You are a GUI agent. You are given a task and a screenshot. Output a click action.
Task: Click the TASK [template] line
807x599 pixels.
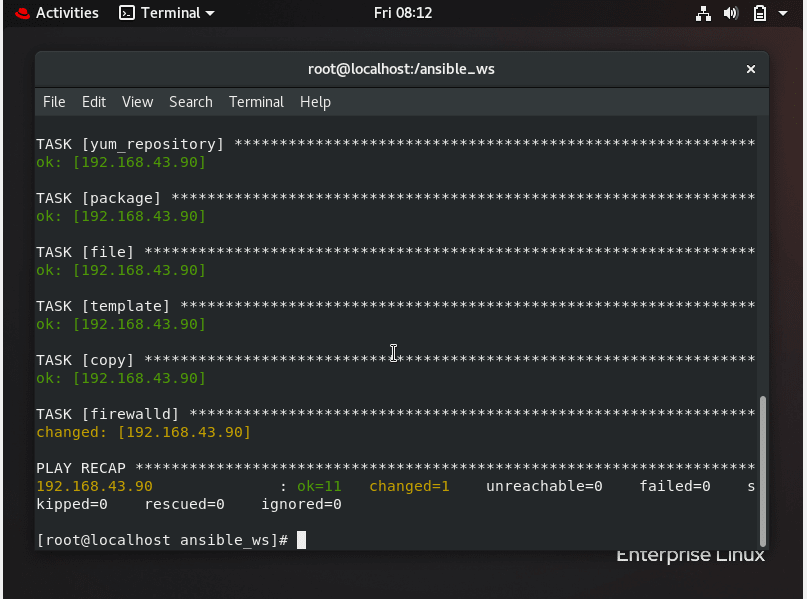pos(395,306)
